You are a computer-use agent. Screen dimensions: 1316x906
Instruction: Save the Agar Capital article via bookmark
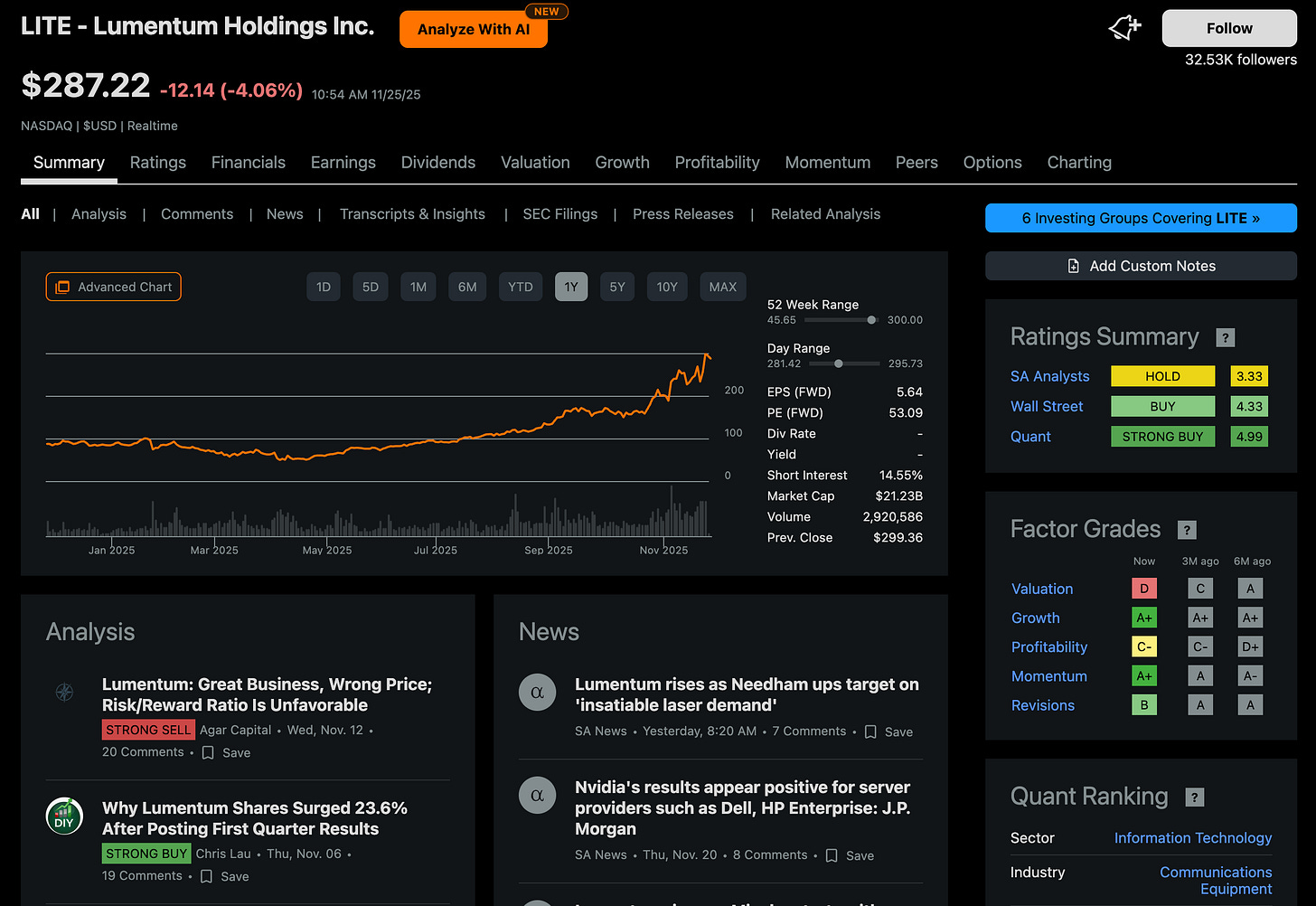click(x=226, y=752)
